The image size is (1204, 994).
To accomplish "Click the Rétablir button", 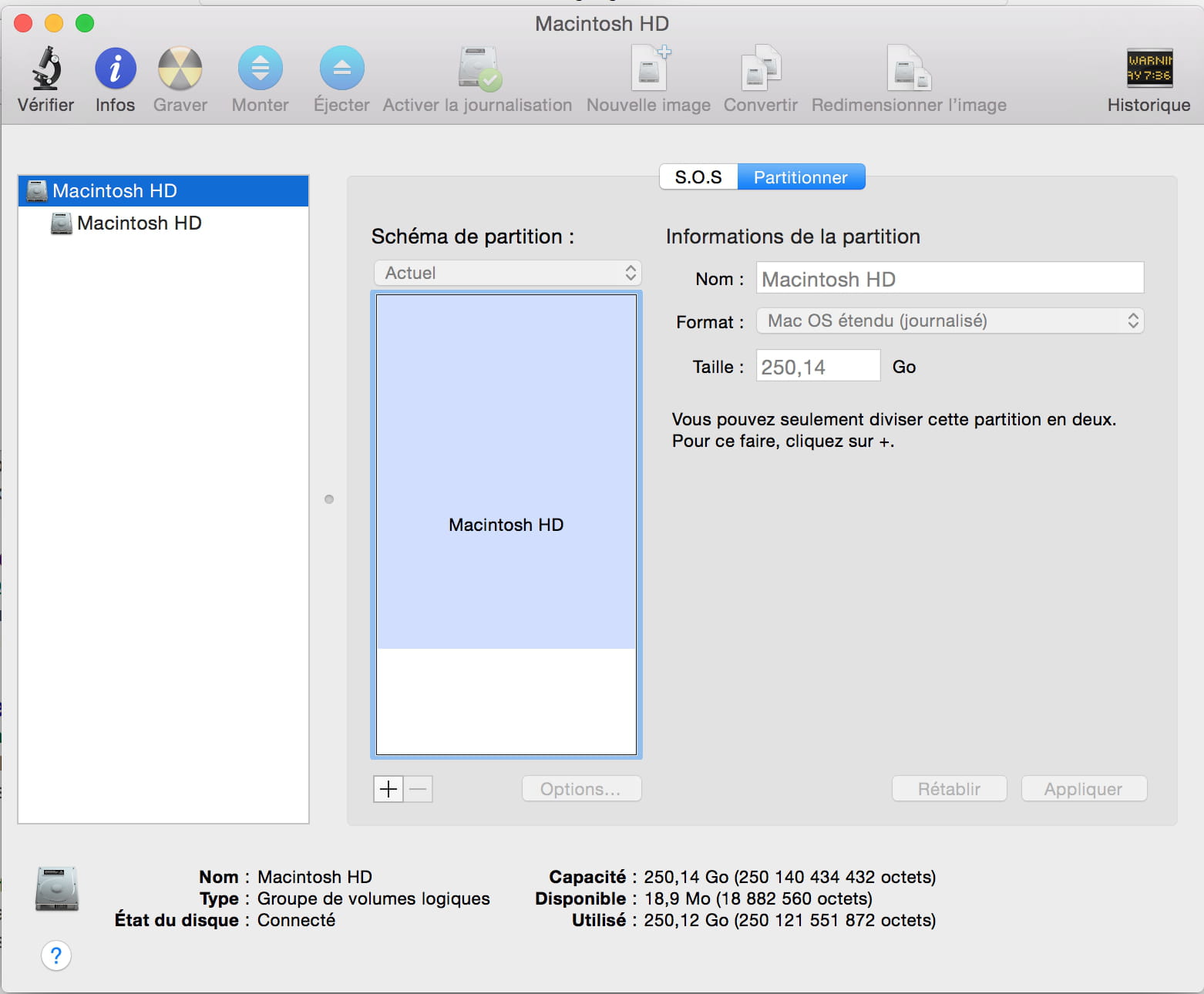I will 950,789.
